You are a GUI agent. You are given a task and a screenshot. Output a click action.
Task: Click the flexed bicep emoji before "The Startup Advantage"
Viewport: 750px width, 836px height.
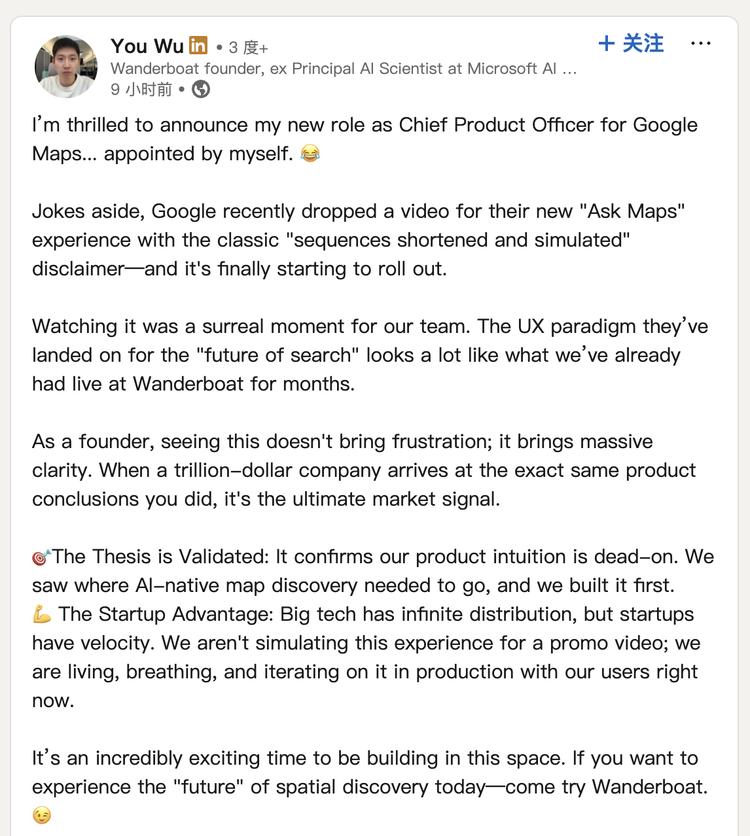pos(42,615)
